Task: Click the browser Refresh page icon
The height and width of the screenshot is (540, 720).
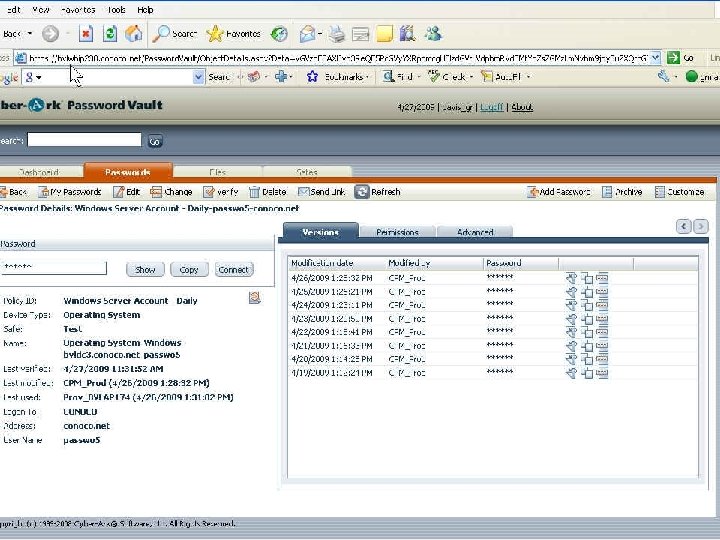Action: 110,34
